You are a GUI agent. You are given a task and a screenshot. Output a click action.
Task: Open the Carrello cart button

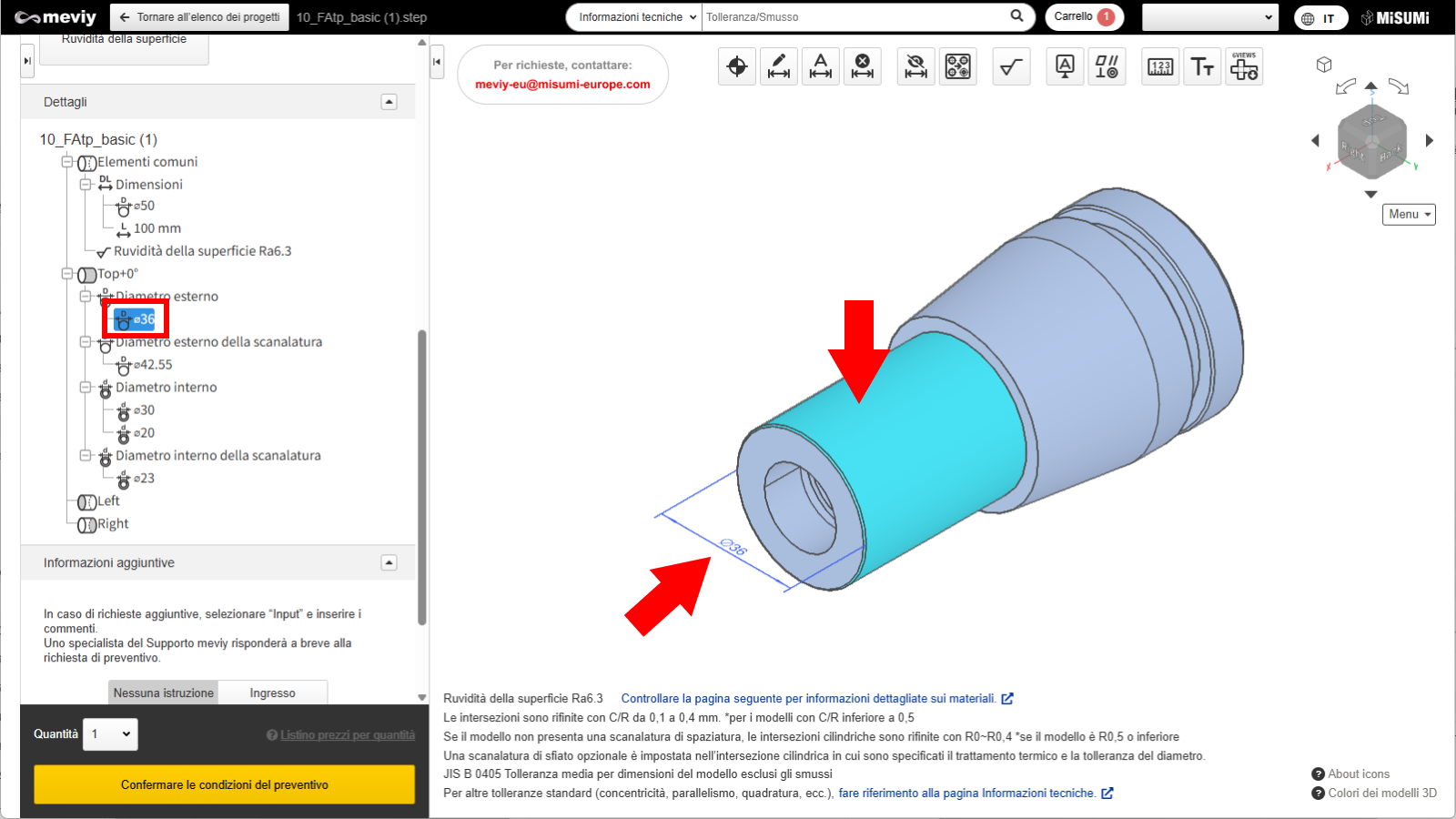tap(1083, 17)
